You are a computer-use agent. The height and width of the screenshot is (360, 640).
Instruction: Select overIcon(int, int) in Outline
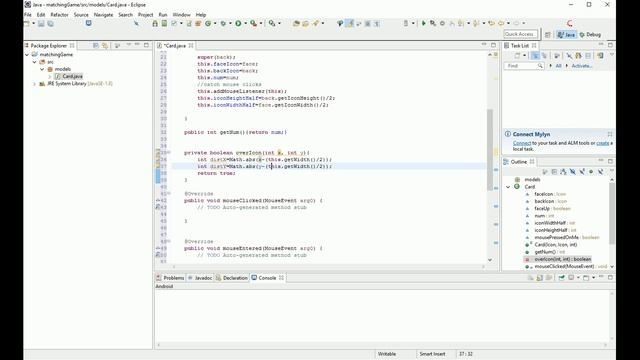pyautogui.click(x=562, y=259)
